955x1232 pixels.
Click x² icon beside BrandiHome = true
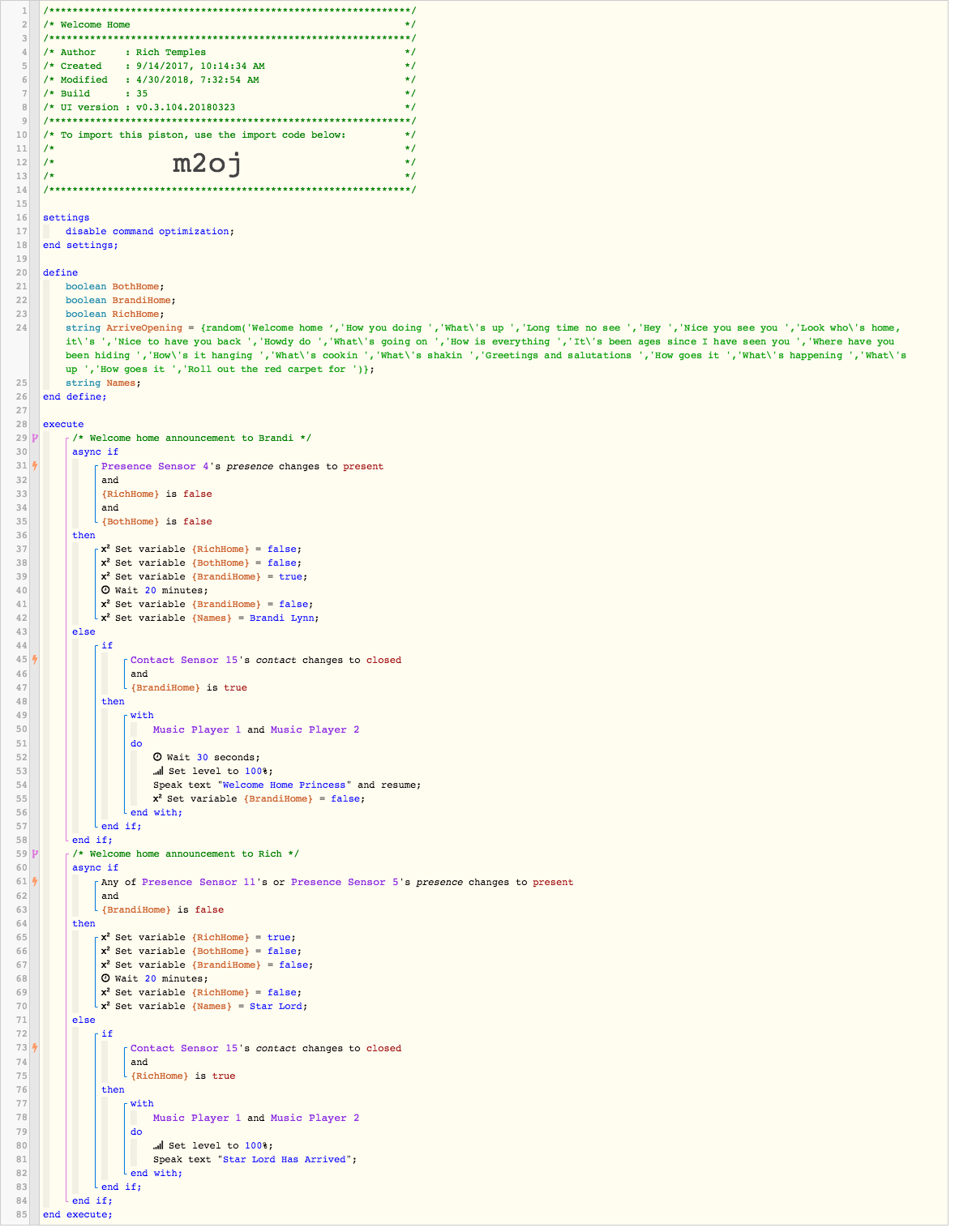tap(105, 576)
